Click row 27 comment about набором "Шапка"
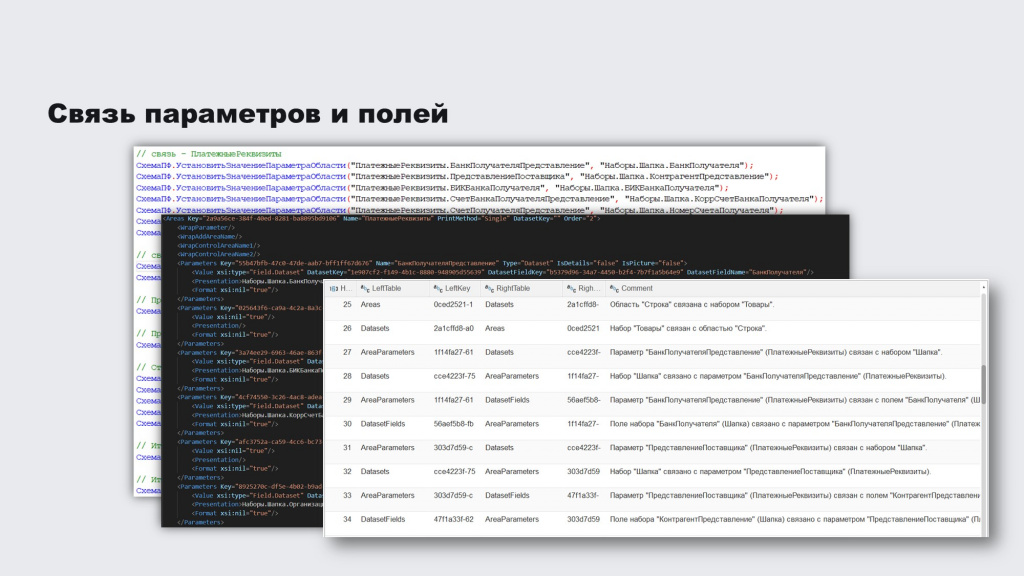The image size is (1024, 576). (x=776, y=353)
